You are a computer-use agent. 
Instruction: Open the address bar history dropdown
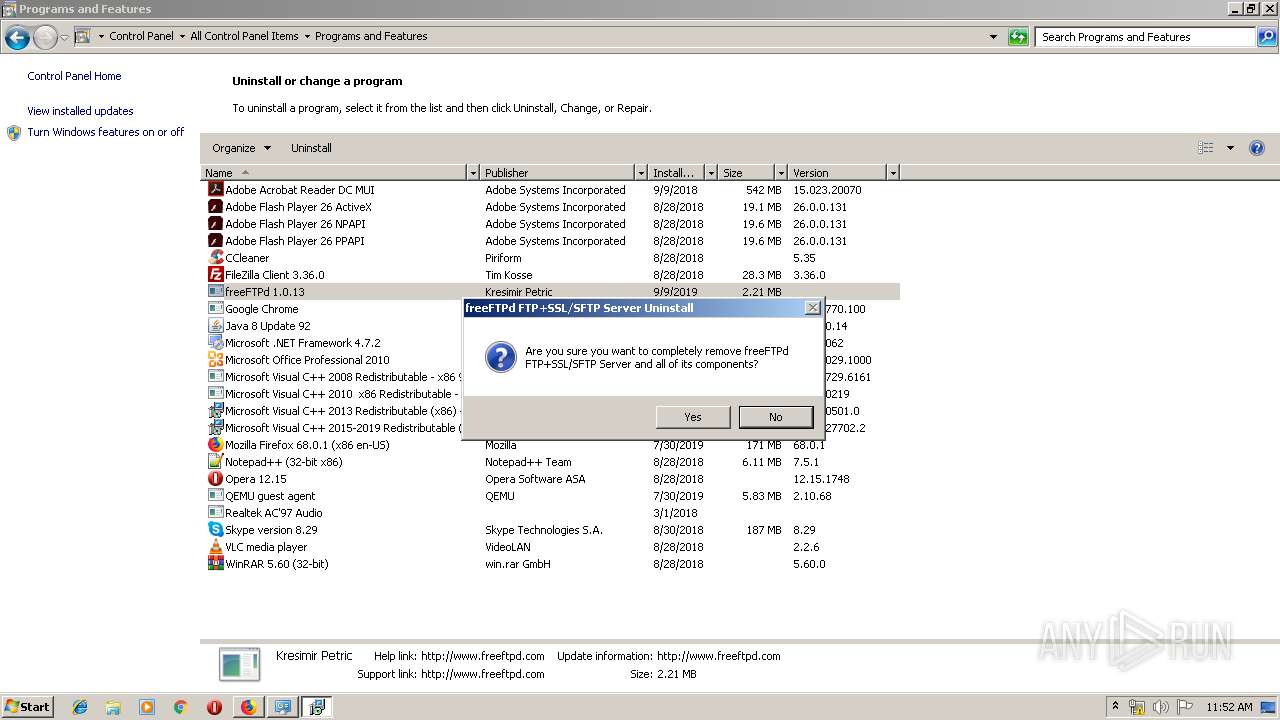point(993,37)
